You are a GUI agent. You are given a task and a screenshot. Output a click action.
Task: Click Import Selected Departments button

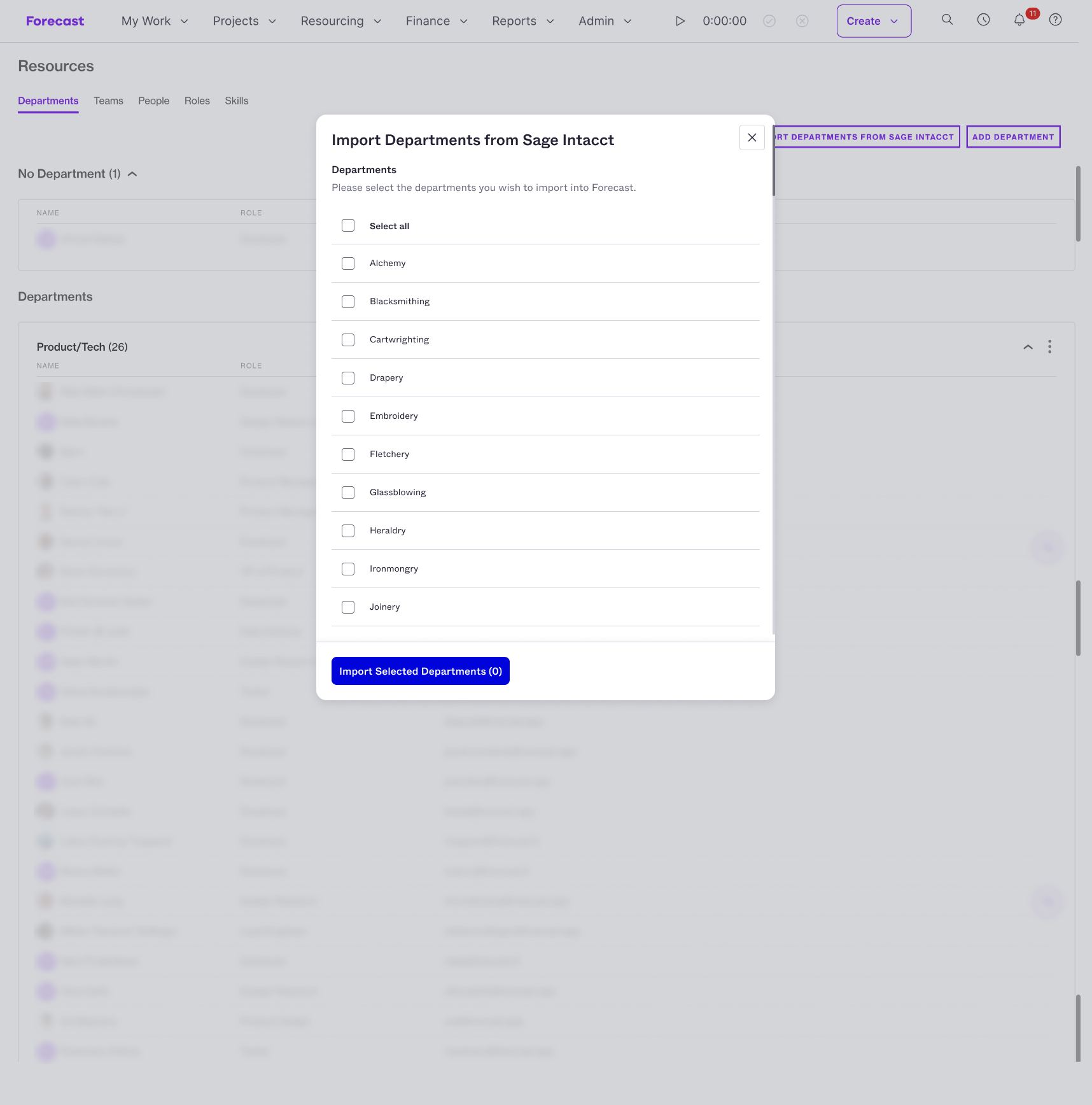(421, 671)
